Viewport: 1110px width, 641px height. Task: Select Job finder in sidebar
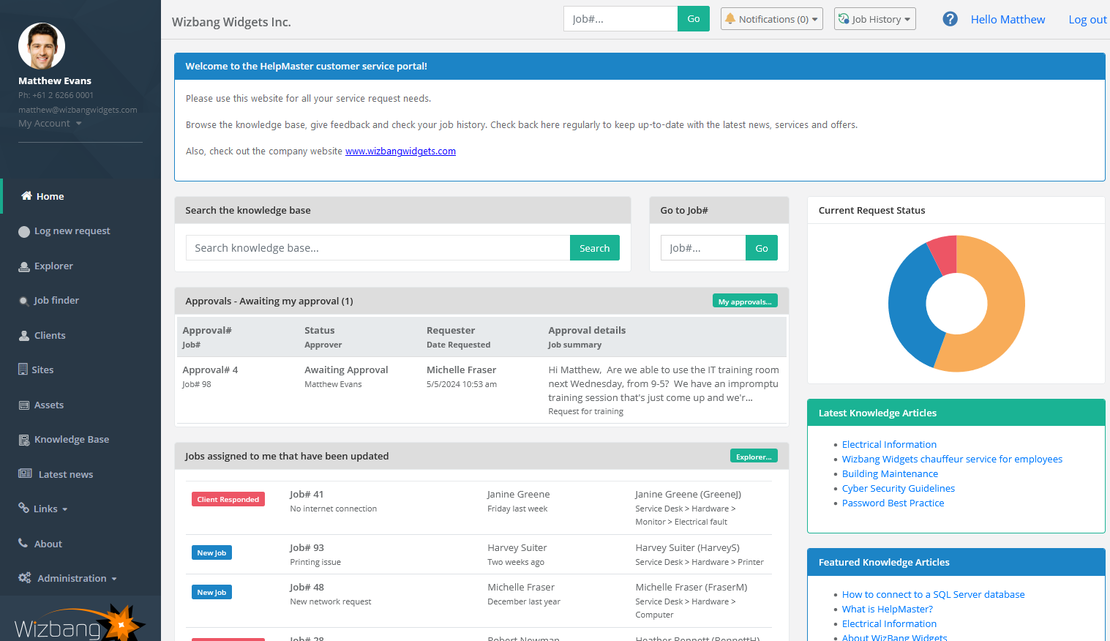point(57,300)
